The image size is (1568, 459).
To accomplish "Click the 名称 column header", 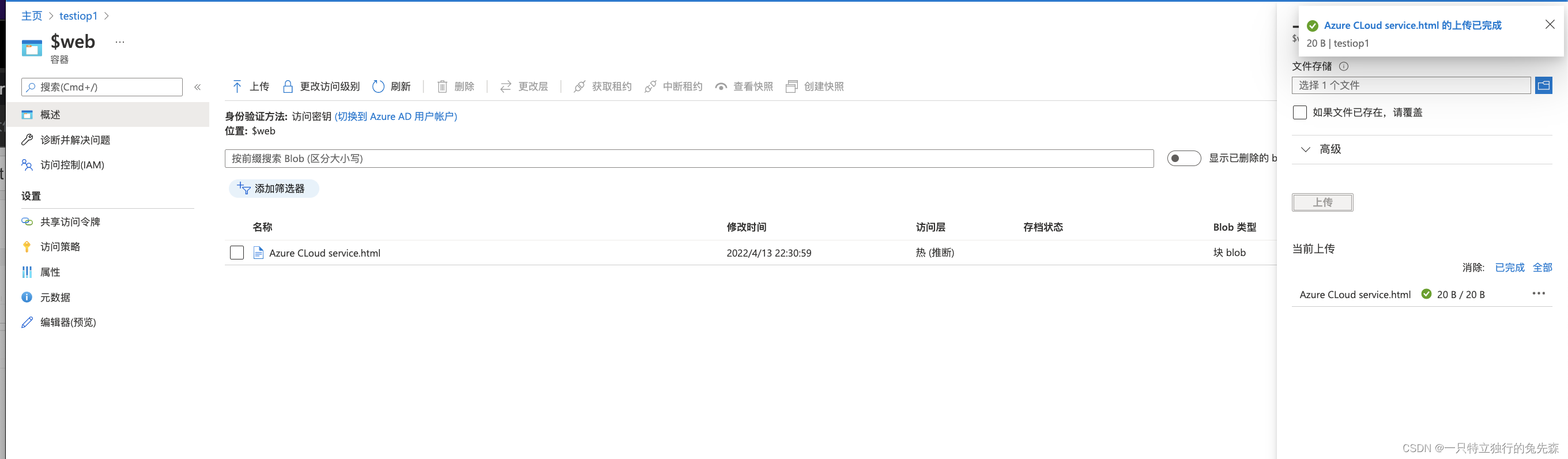I will click(x=262, y=227).
